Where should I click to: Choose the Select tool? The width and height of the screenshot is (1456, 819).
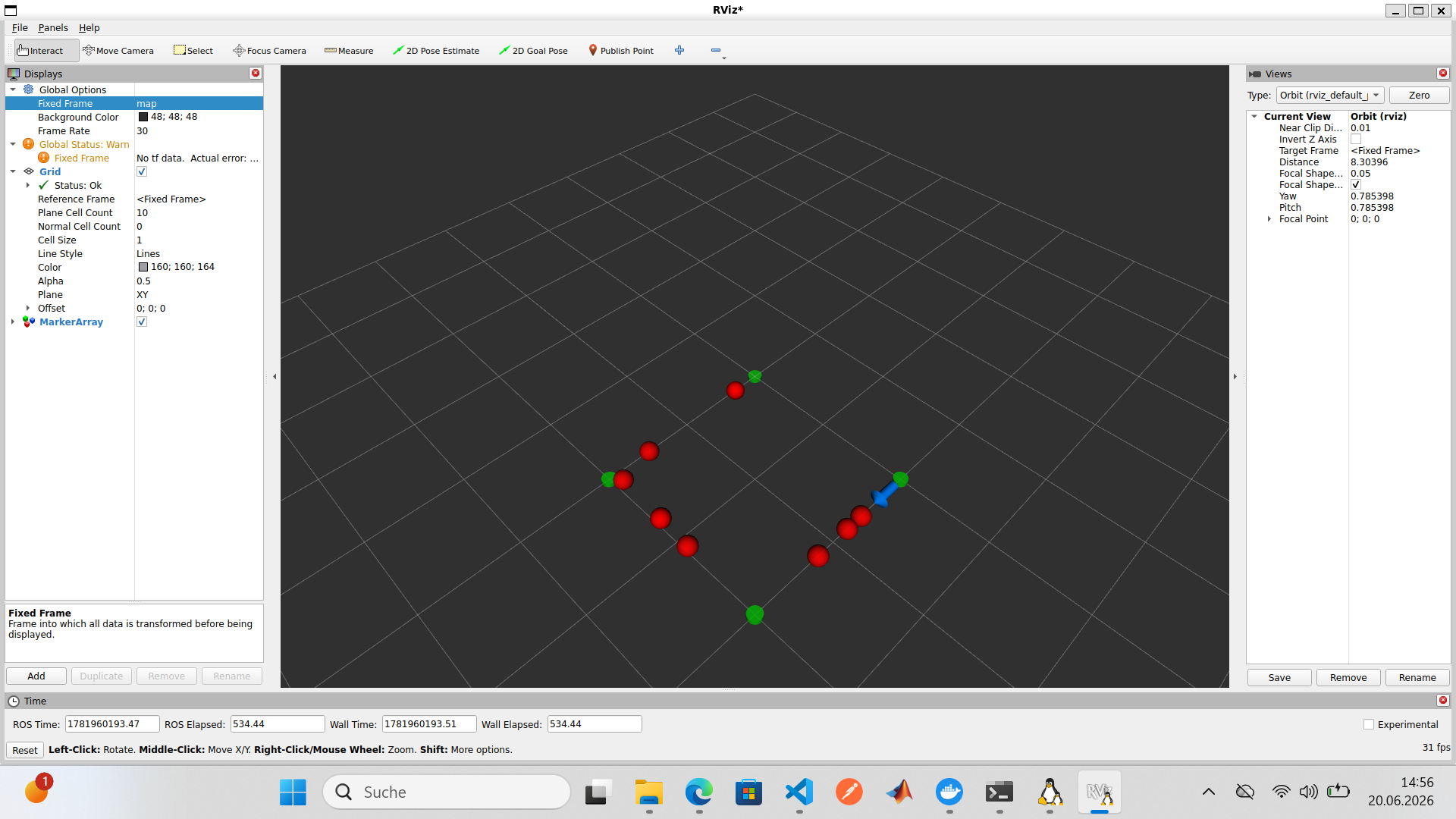[x=193, y=51]
